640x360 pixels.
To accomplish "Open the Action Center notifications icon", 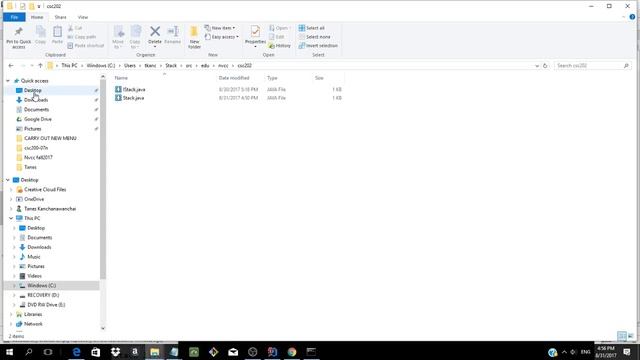I will pyautogui.click(x=627, y=352).
